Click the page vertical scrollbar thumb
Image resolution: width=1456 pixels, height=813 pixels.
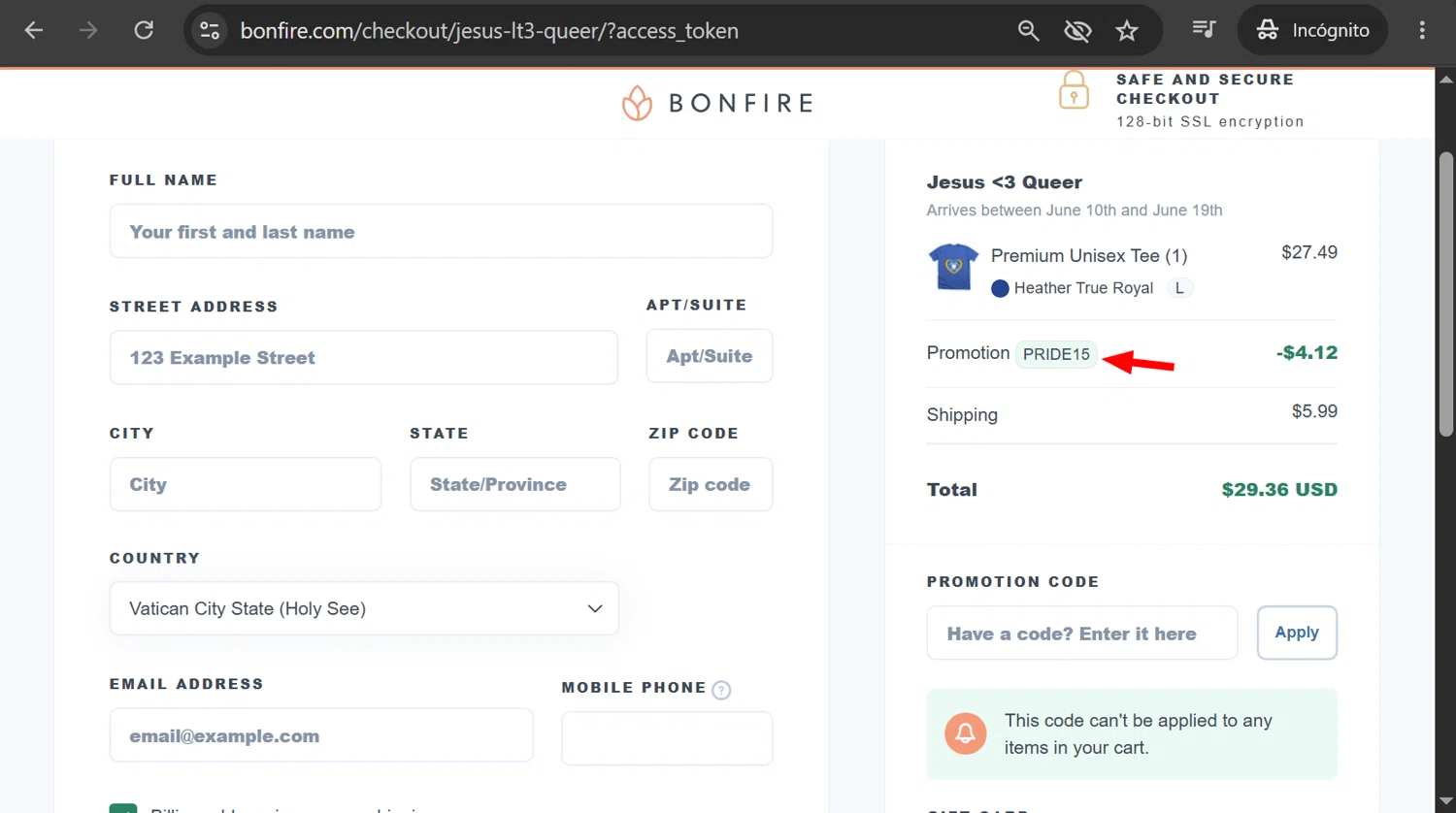1446,294
